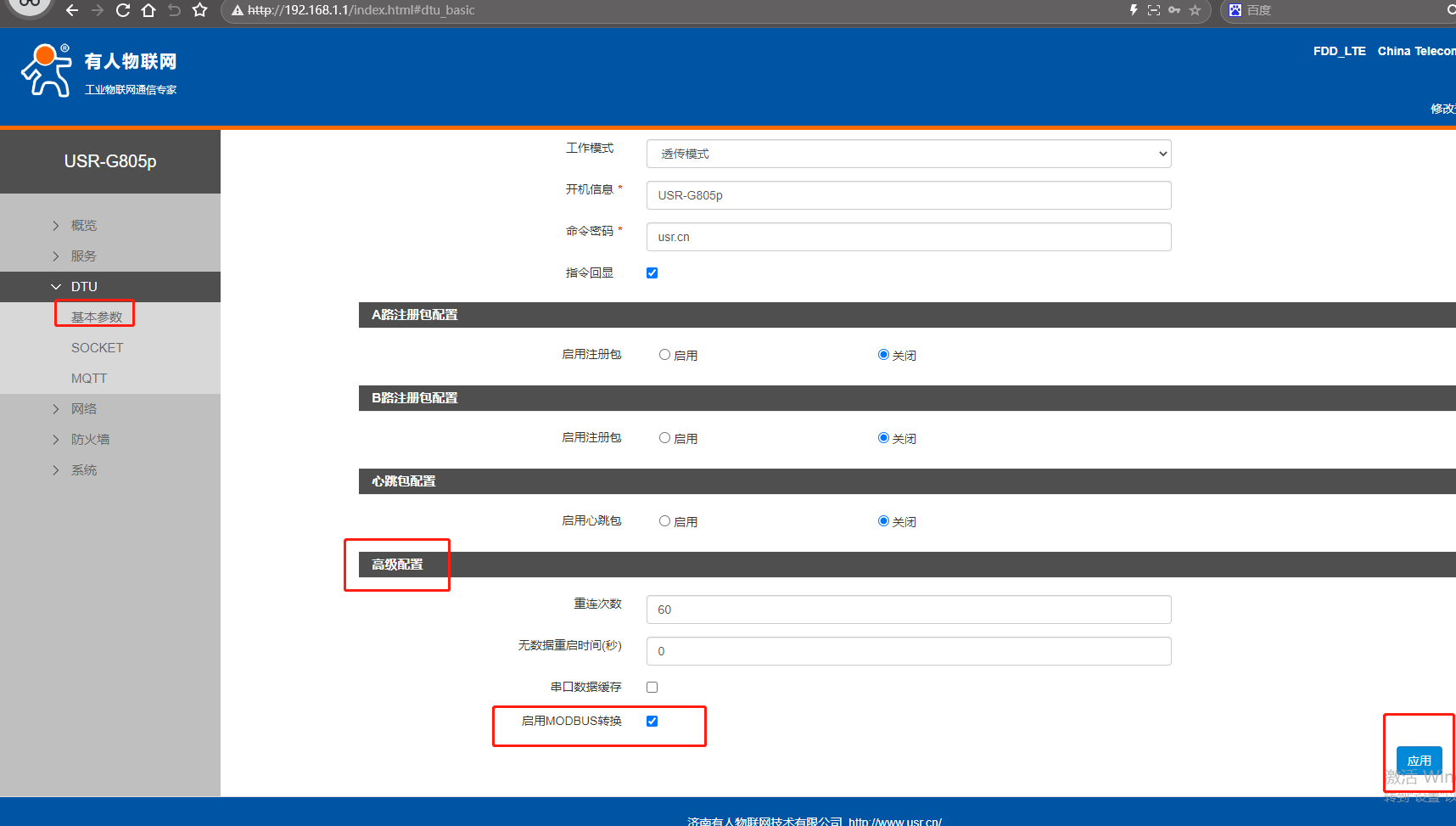Click the browser back arrow

[72, 10]
